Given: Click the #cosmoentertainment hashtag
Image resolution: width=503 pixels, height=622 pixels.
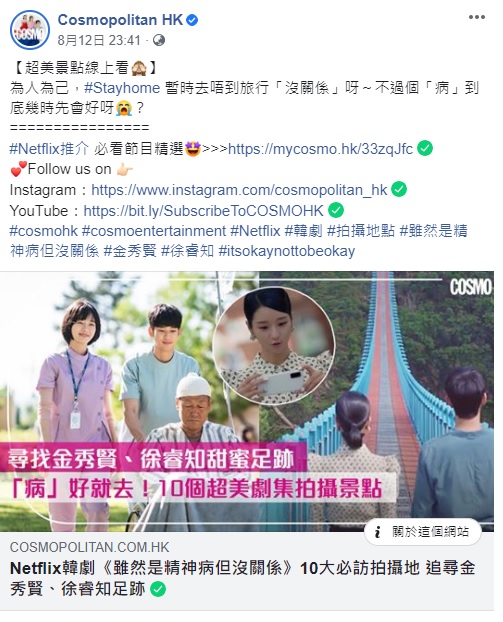Looking at the screenshot, I should click(154, 231).
